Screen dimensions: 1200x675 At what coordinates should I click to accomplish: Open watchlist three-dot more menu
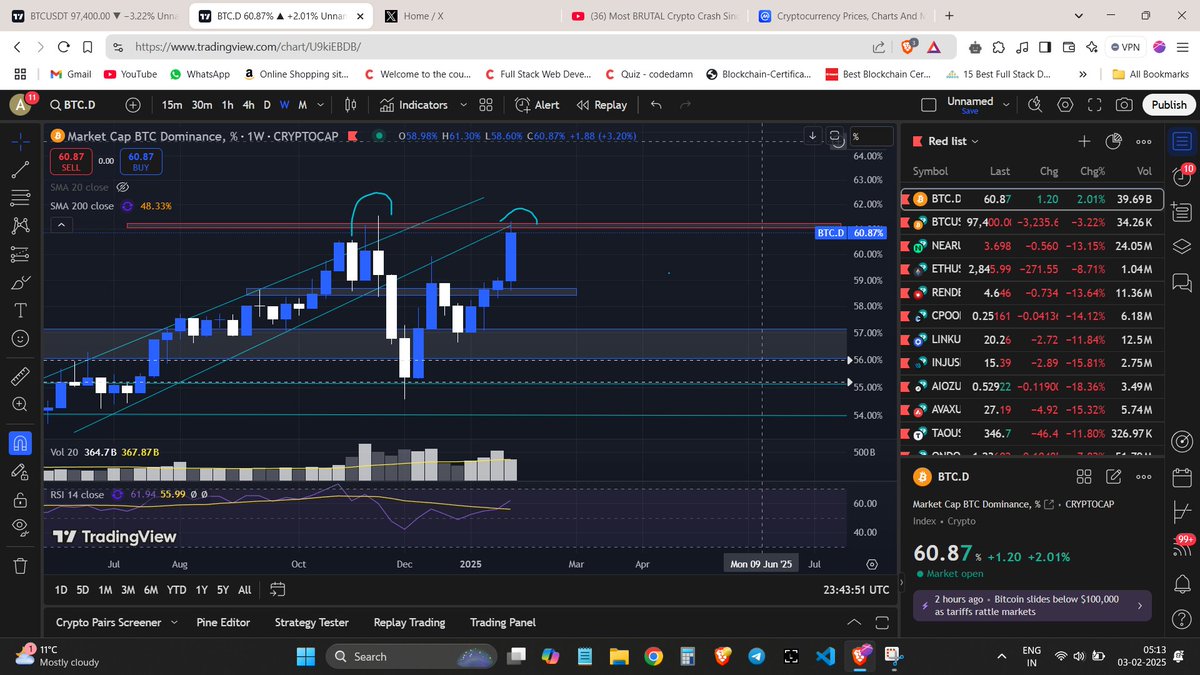point(1144,141)
